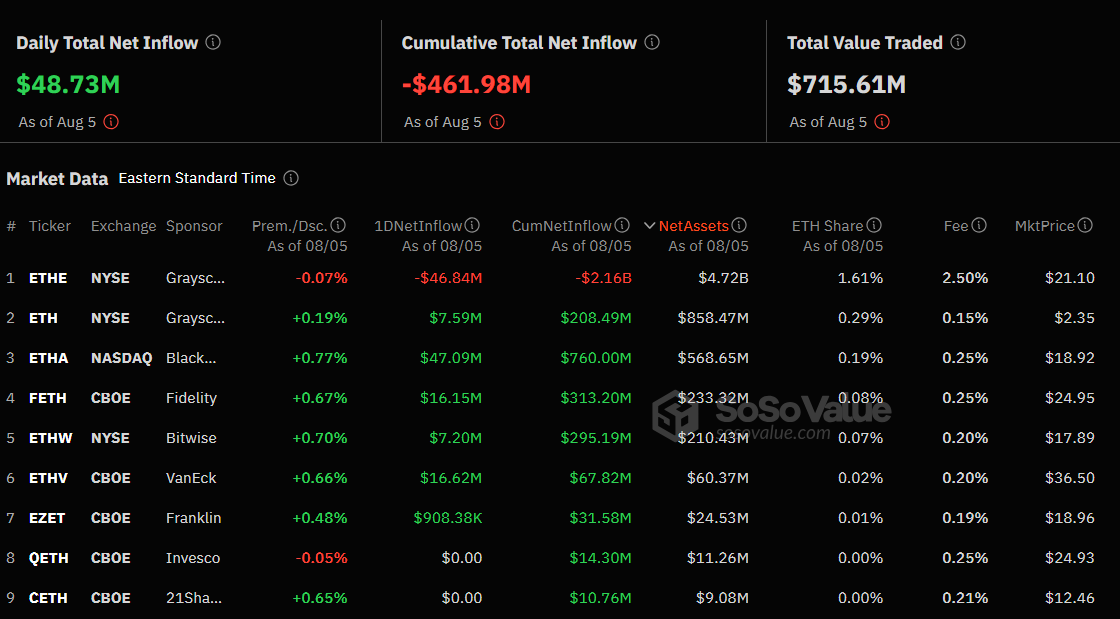The height and width of the screenshot is (619, 1120).
Task: Click the -0.05% premium value for QETH
Action: [321, 558]
